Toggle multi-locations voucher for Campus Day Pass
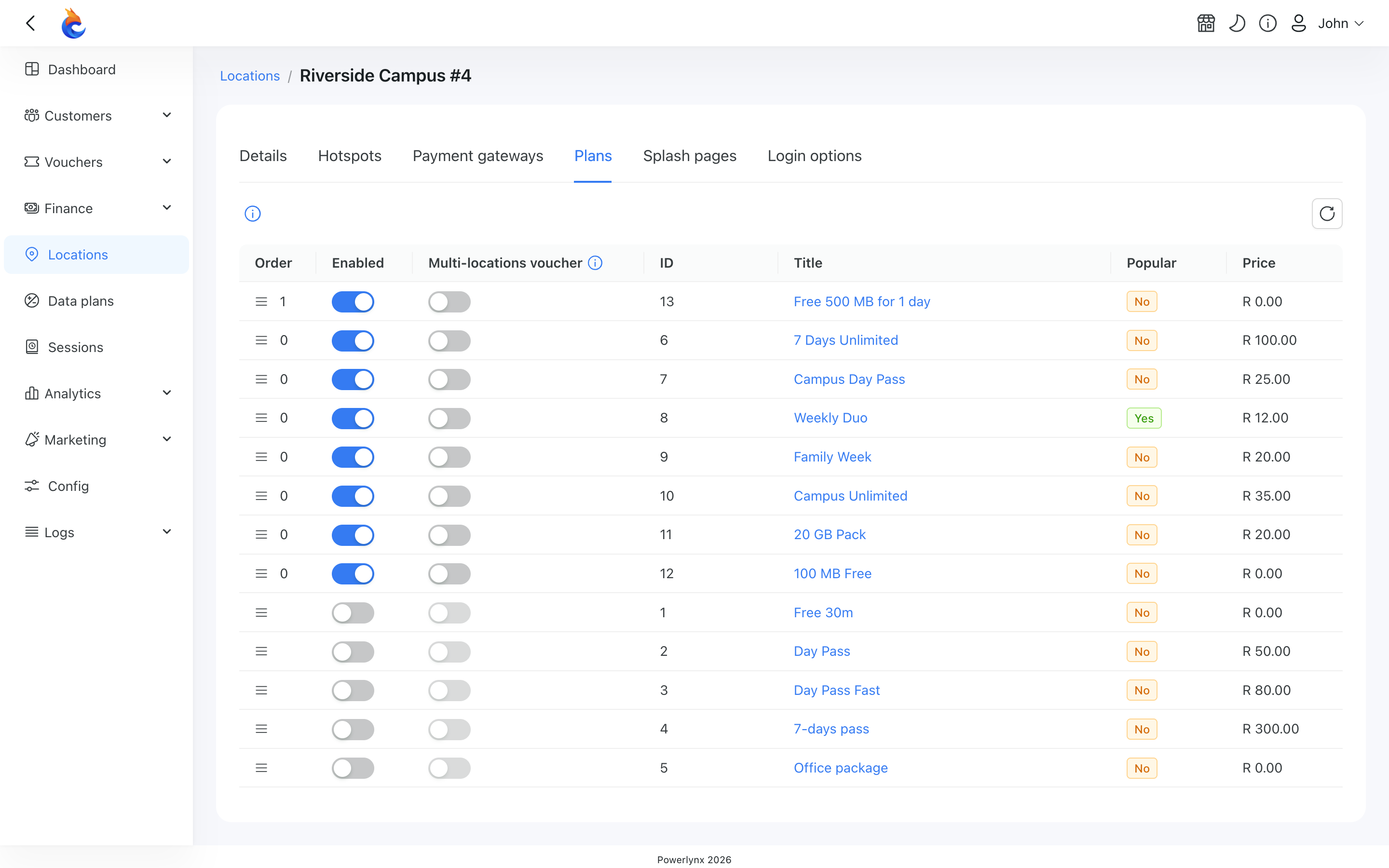 (x=449, y=380)
